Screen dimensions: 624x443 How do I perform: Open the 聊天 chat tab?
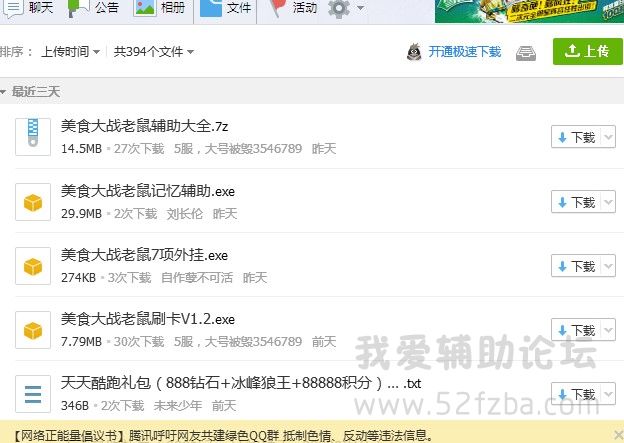point(28,7)
